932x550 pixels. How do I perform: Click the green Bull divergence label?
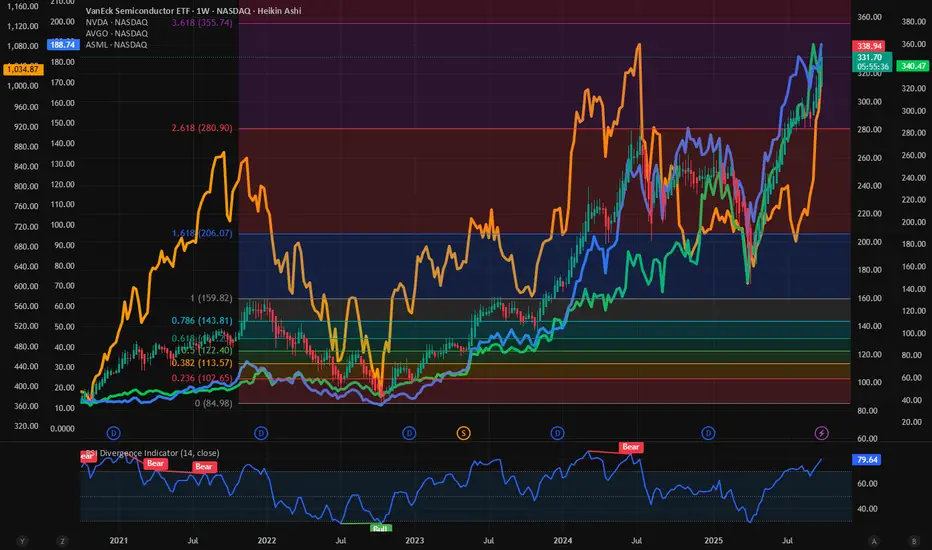click(x=381, y=527)
